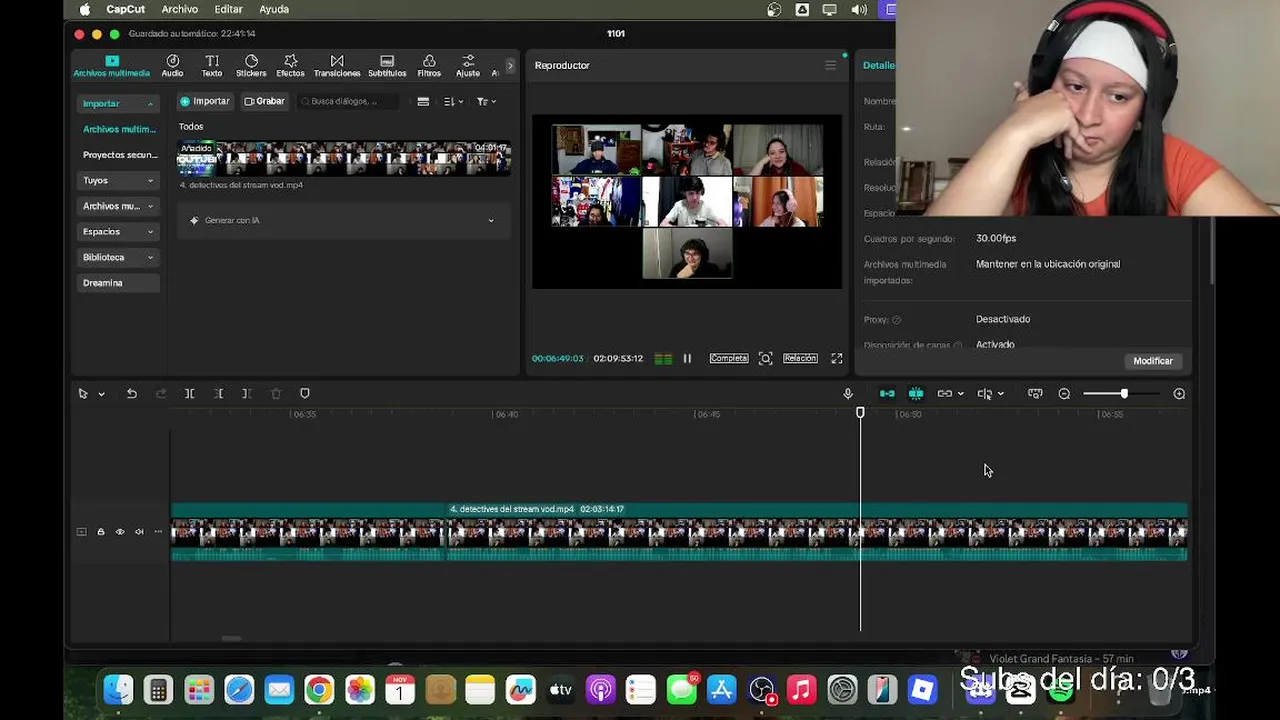Click the Grabar record button

[265, 101]
